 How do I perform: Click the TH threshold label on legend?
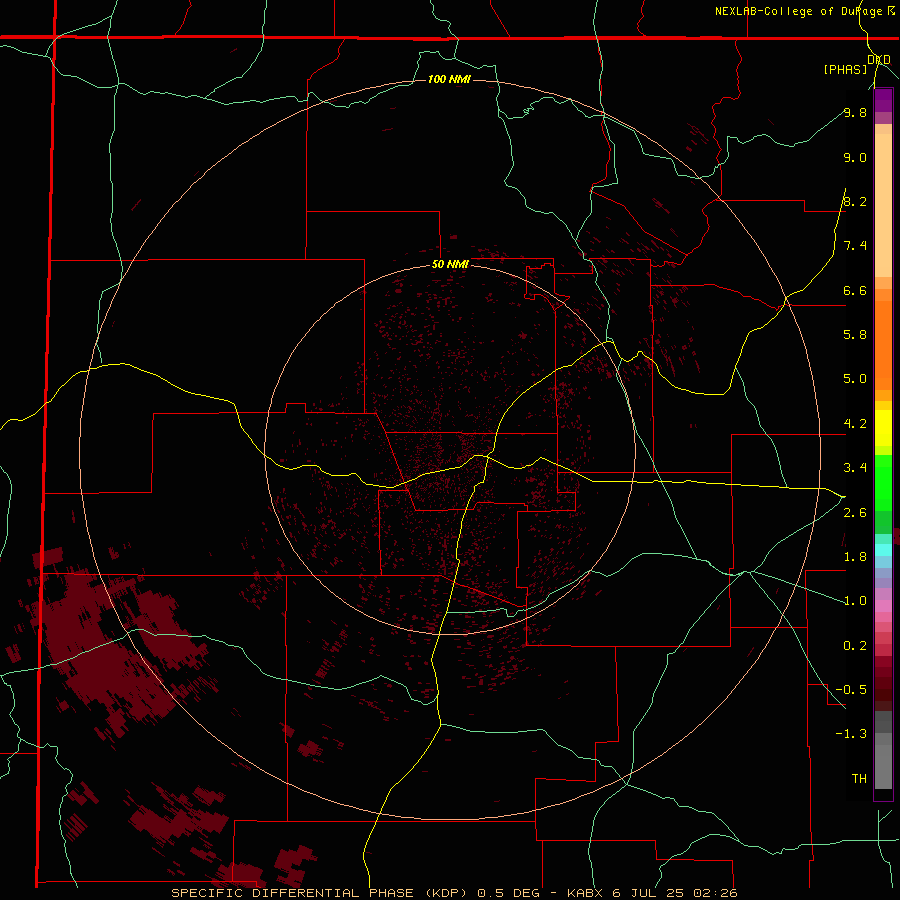click(859, 778)
